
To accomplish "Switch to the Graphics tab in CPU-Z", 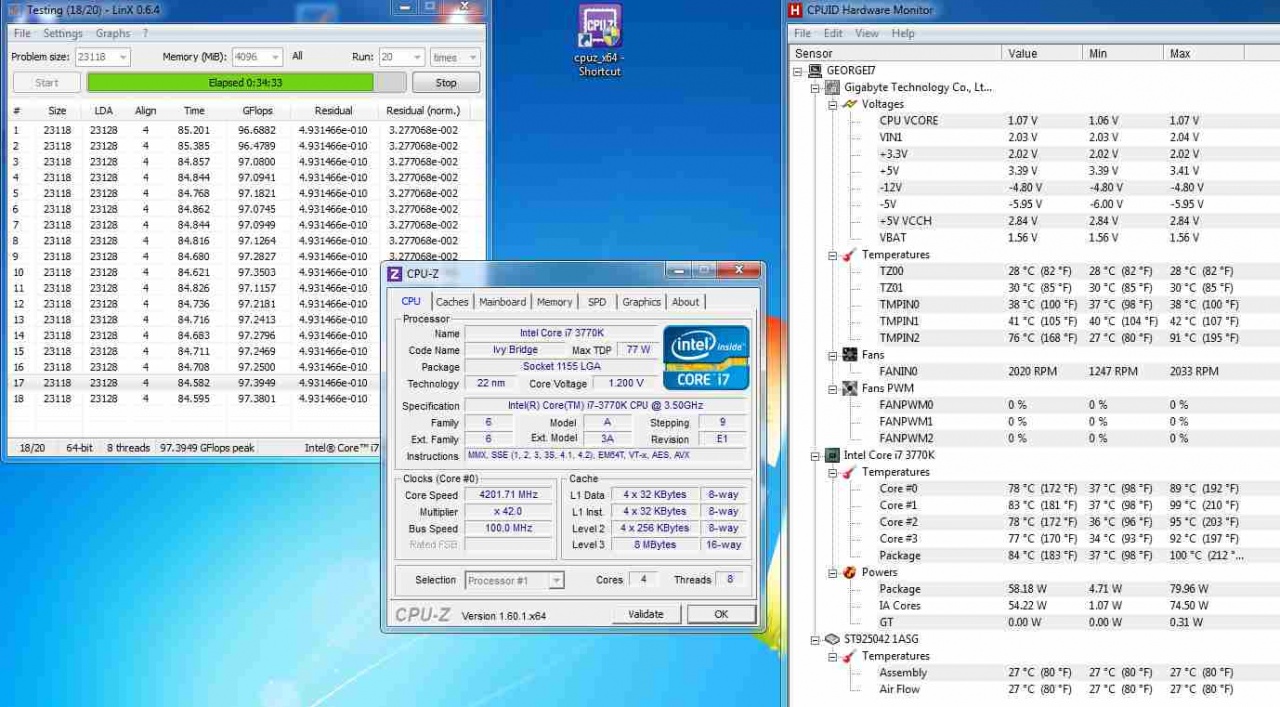I will coord(641,302).
